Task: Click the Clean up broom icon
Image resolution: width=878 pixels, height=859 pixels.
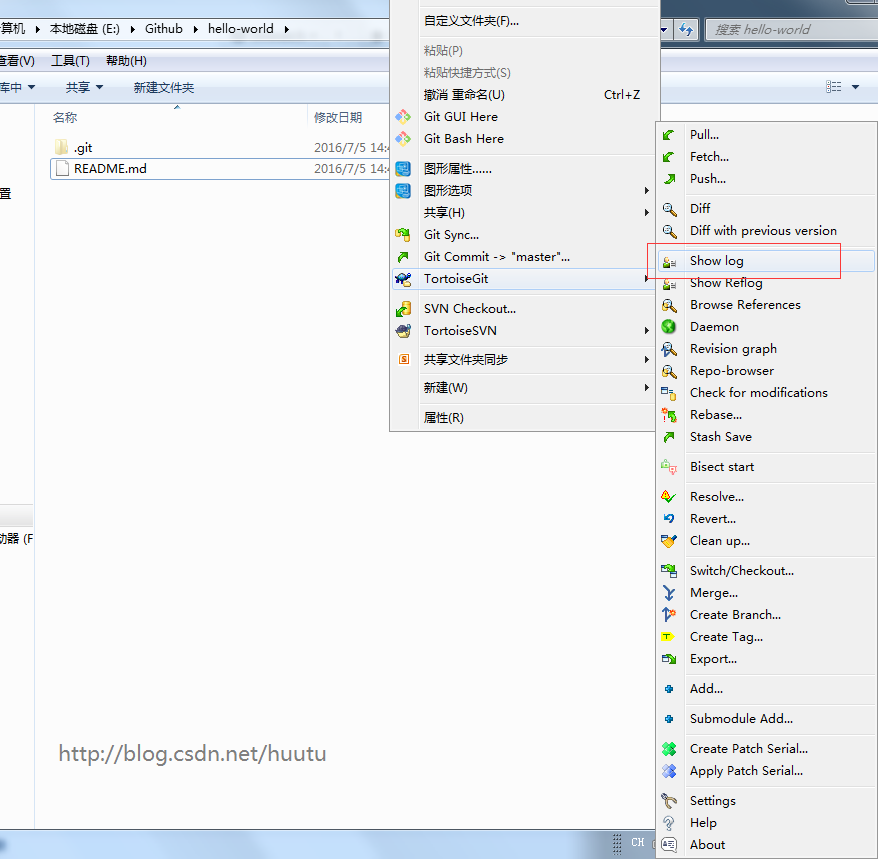Action: (669, 541)
